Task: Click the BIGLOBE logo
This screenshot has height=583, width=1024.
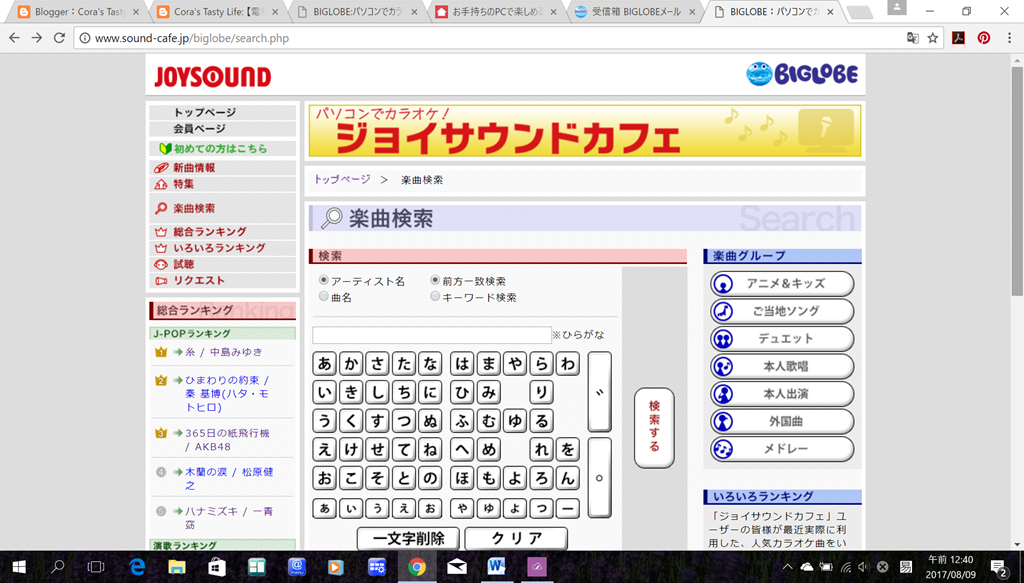Action: [x=802, y=74]
